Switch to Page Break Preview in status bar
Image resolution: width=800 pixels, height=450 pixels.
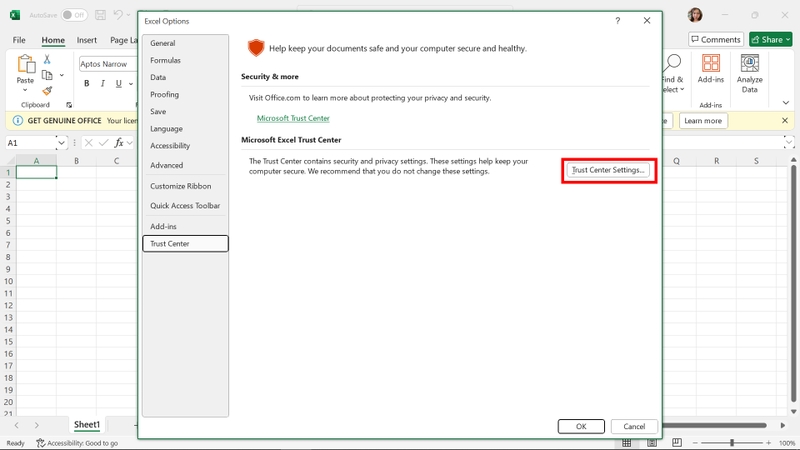(x=677, y=443)
